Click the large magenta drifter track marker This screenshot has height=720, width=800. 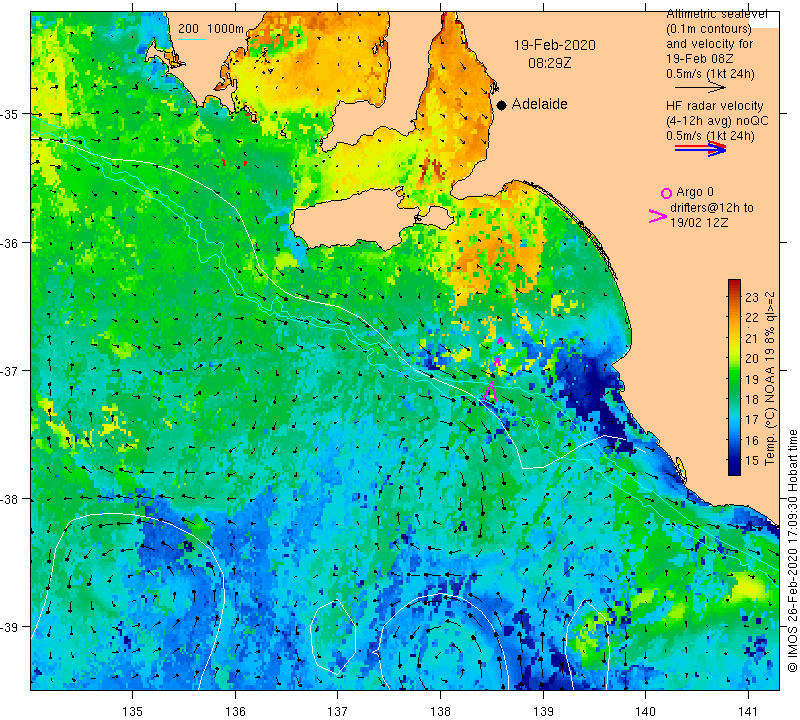(490, 391)
